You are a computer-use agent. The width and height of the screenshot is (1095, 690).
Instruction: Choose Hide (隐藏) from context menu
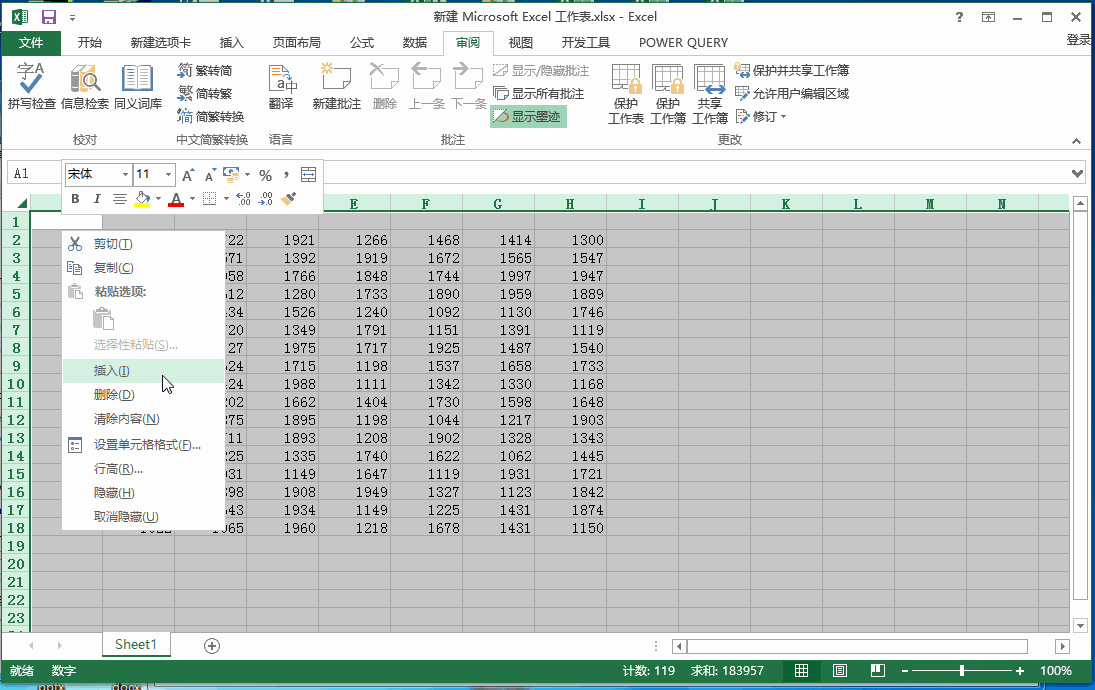pos(143,492)
